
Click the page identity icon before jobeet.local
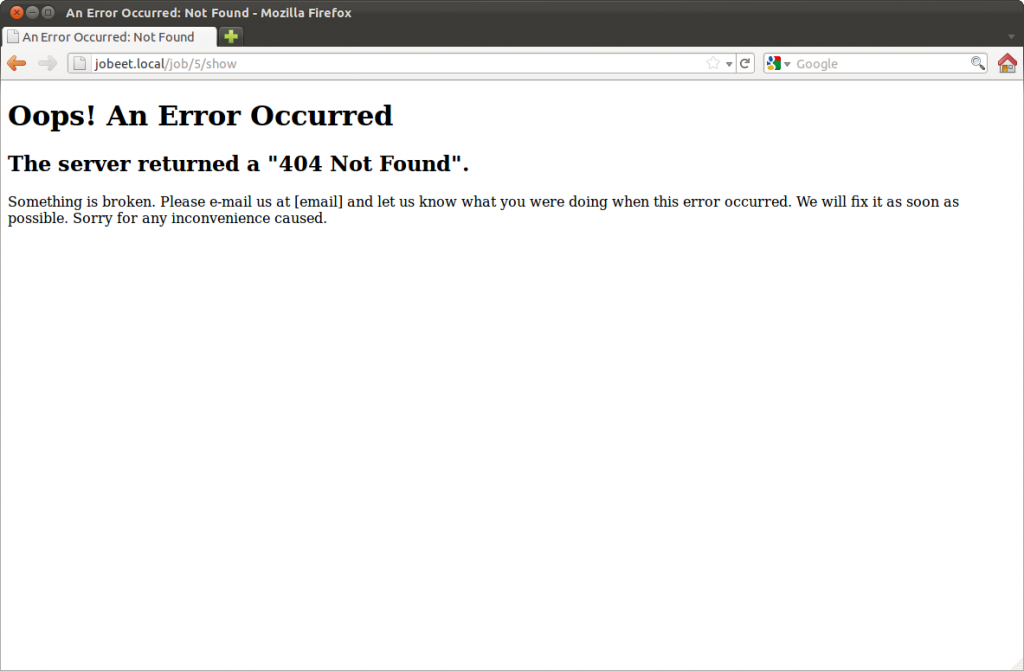(x=79, y=63)
